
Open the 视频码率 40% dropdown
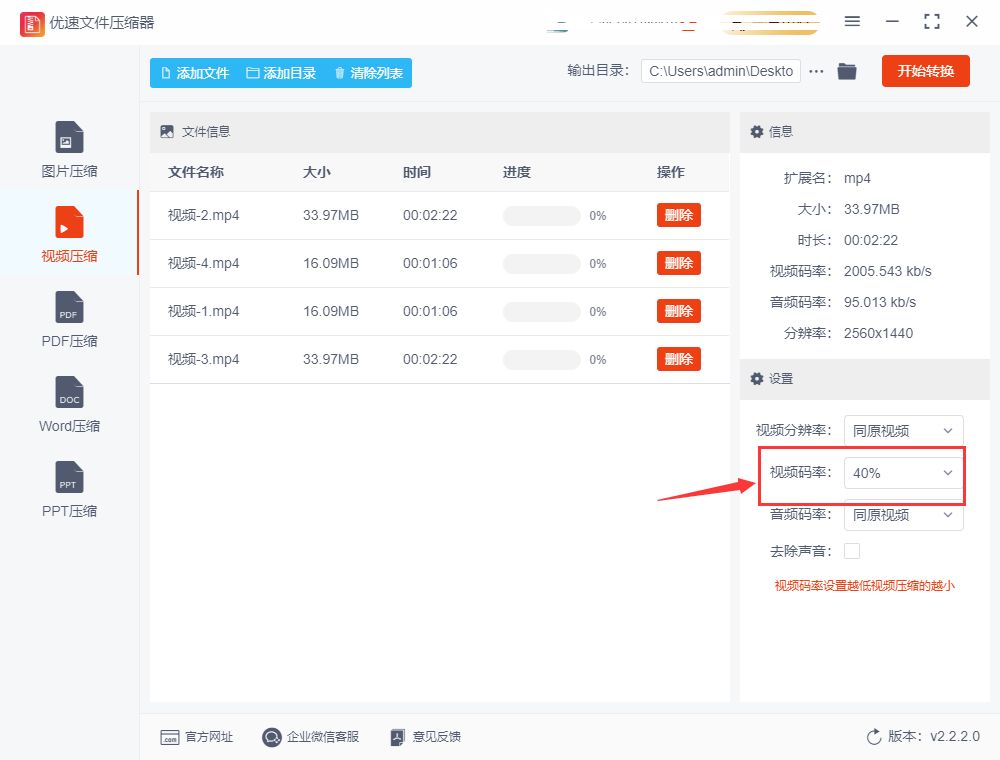point(903,473)
